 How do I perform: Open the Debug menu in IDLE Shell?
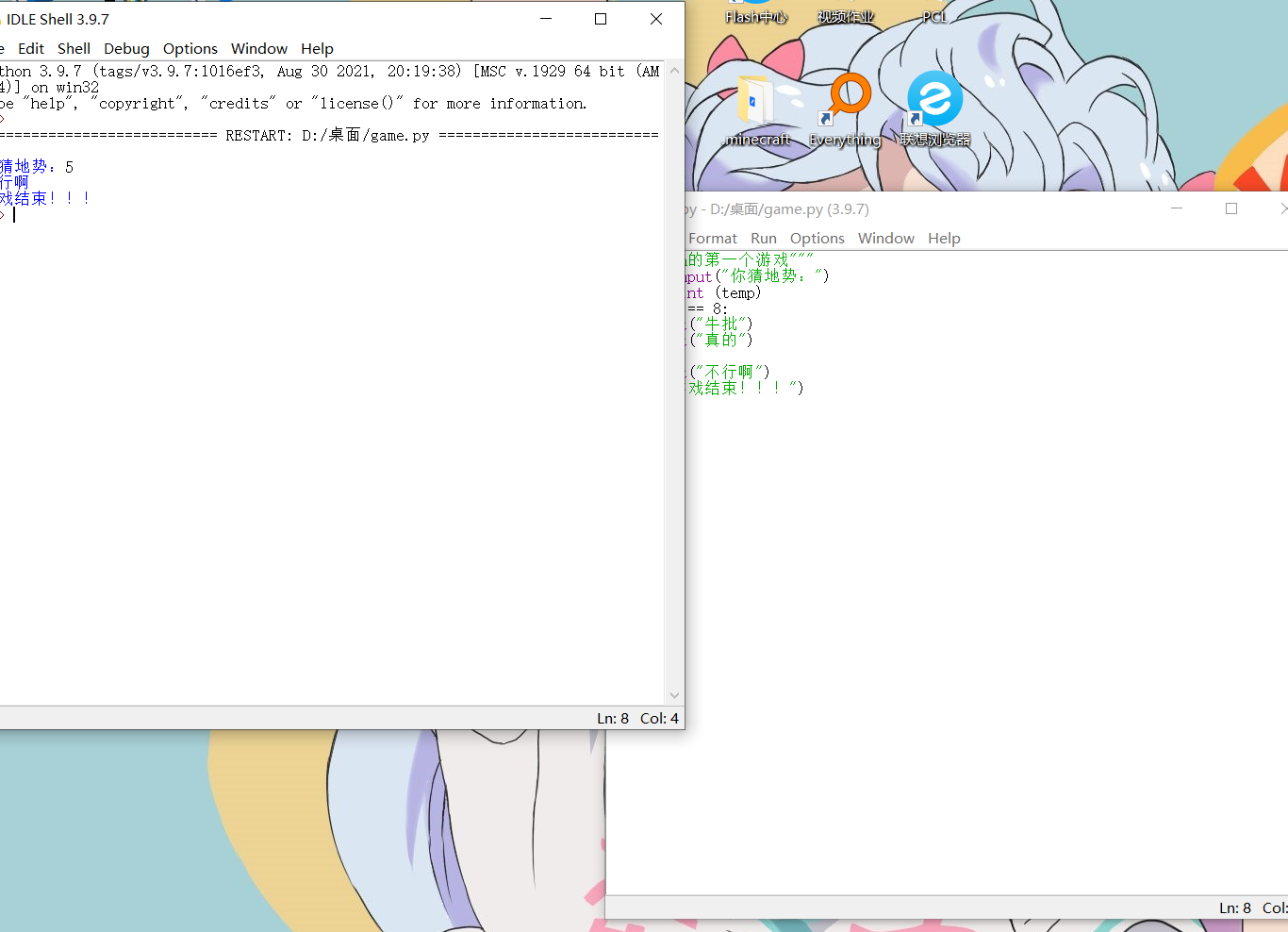point(126,49)
